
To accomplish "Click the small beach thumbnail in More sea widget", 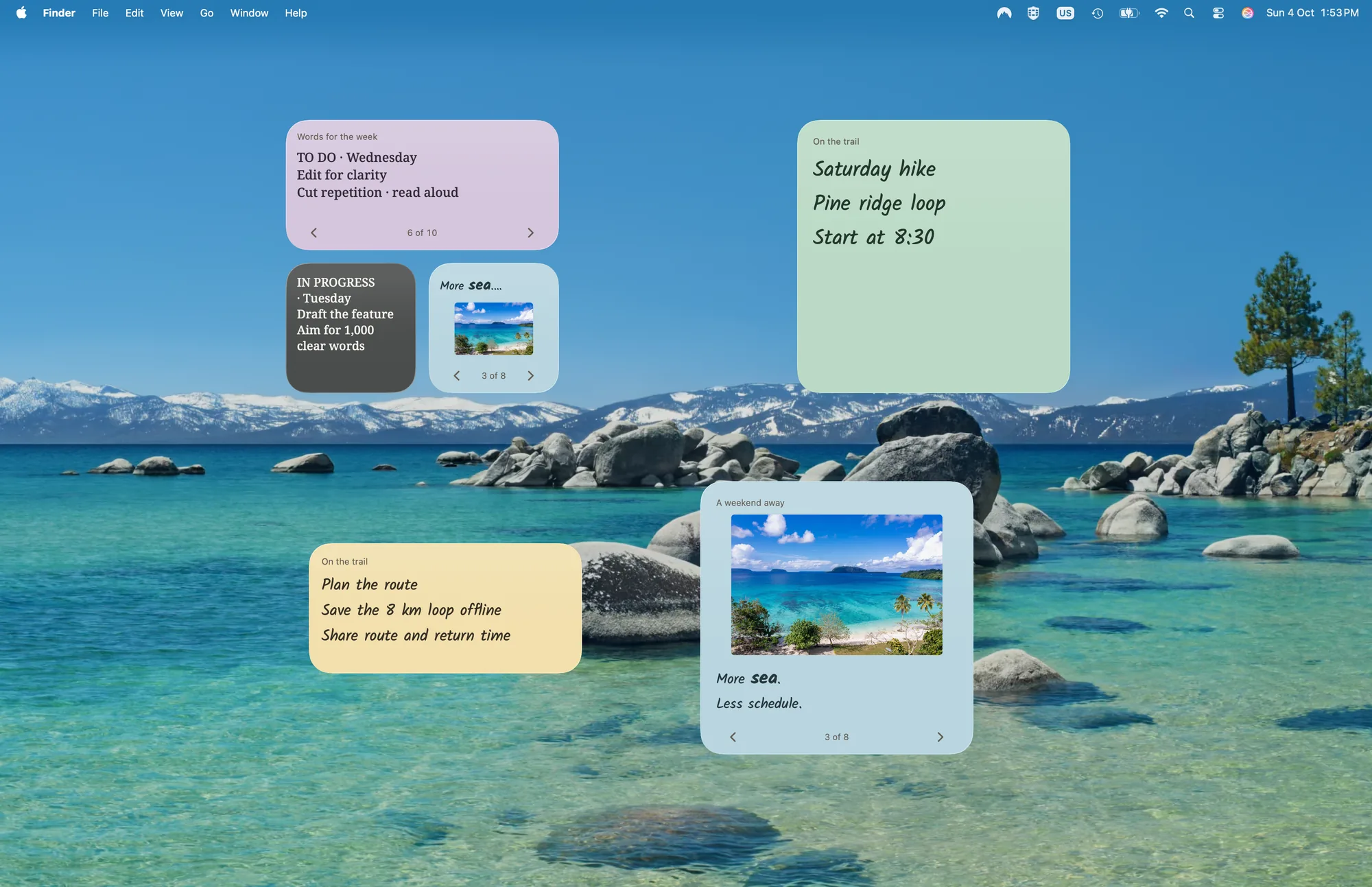I will (x=494, y=329).
